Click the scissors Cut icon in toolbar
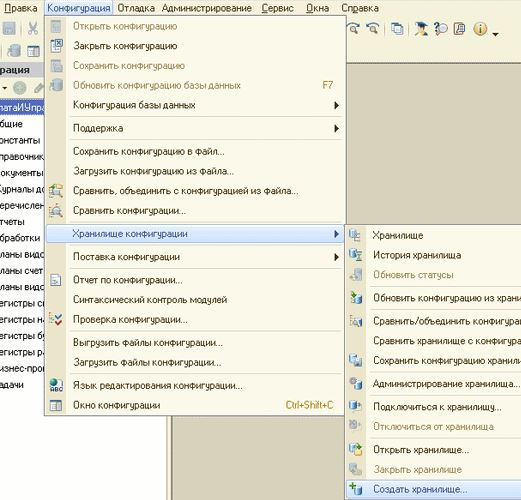The image size is (521, 500). 32,28
